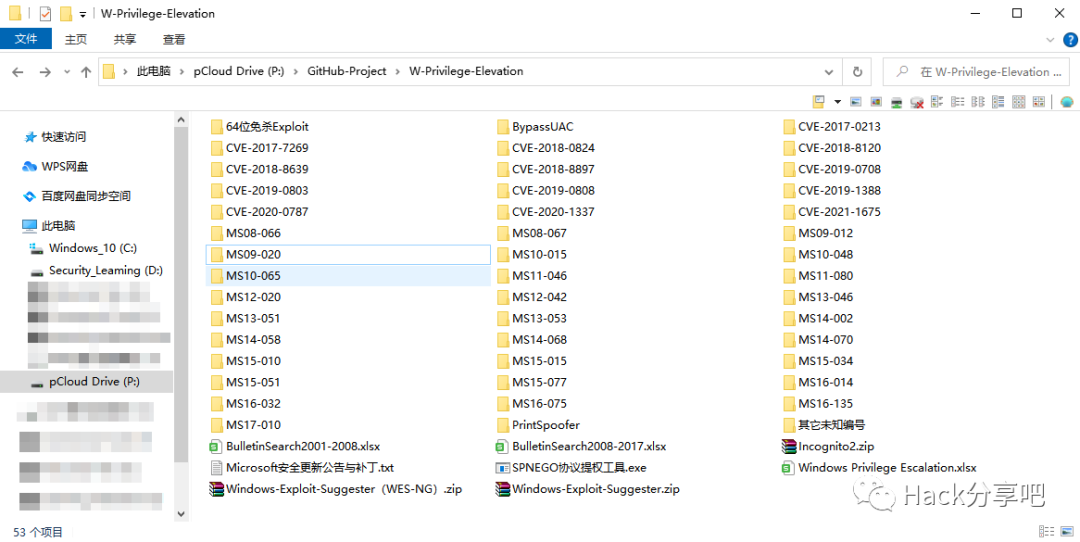
Task: Click the map network drive toolbar icon
Action: pyautogui.click(x=896, y=103)
